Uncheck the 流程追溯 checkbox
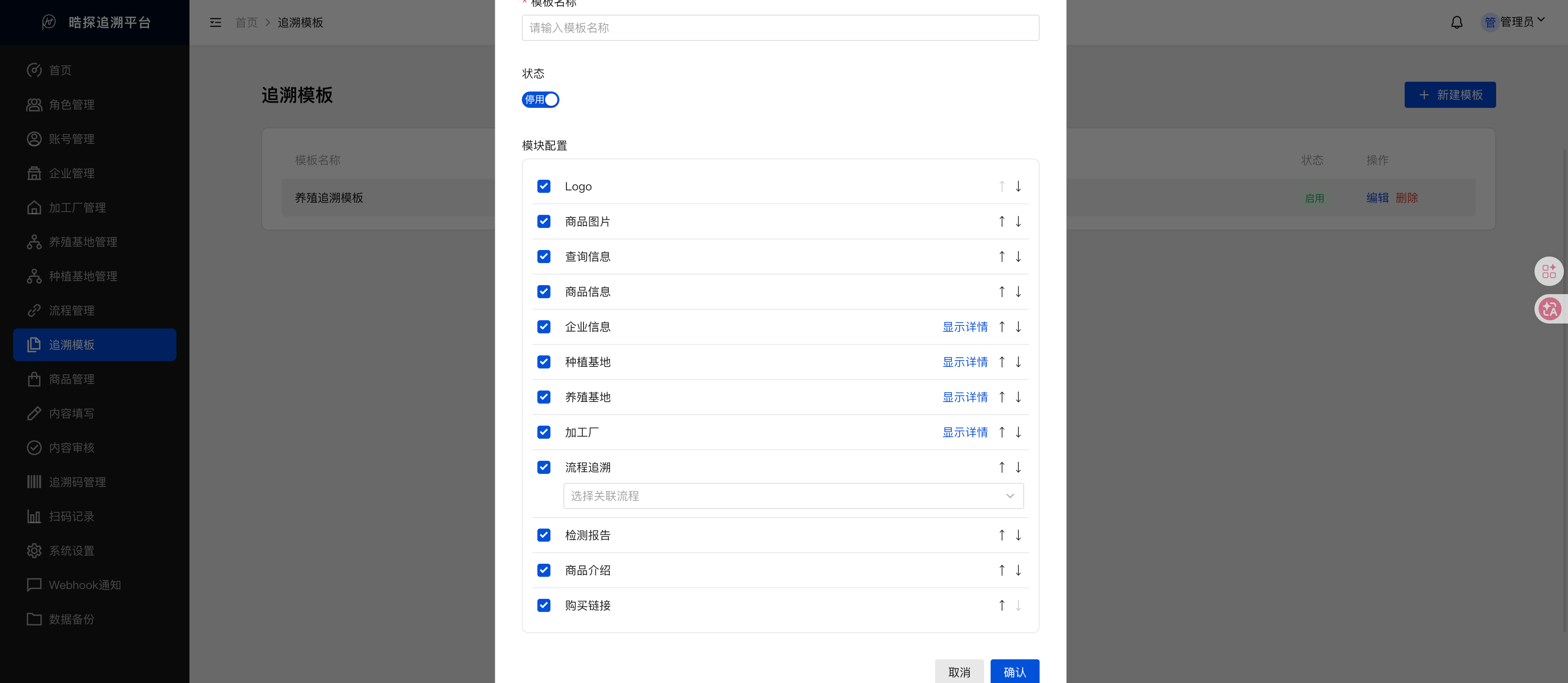The width and height of the screenshot is (1568, 683). click(x=543, y=467)
